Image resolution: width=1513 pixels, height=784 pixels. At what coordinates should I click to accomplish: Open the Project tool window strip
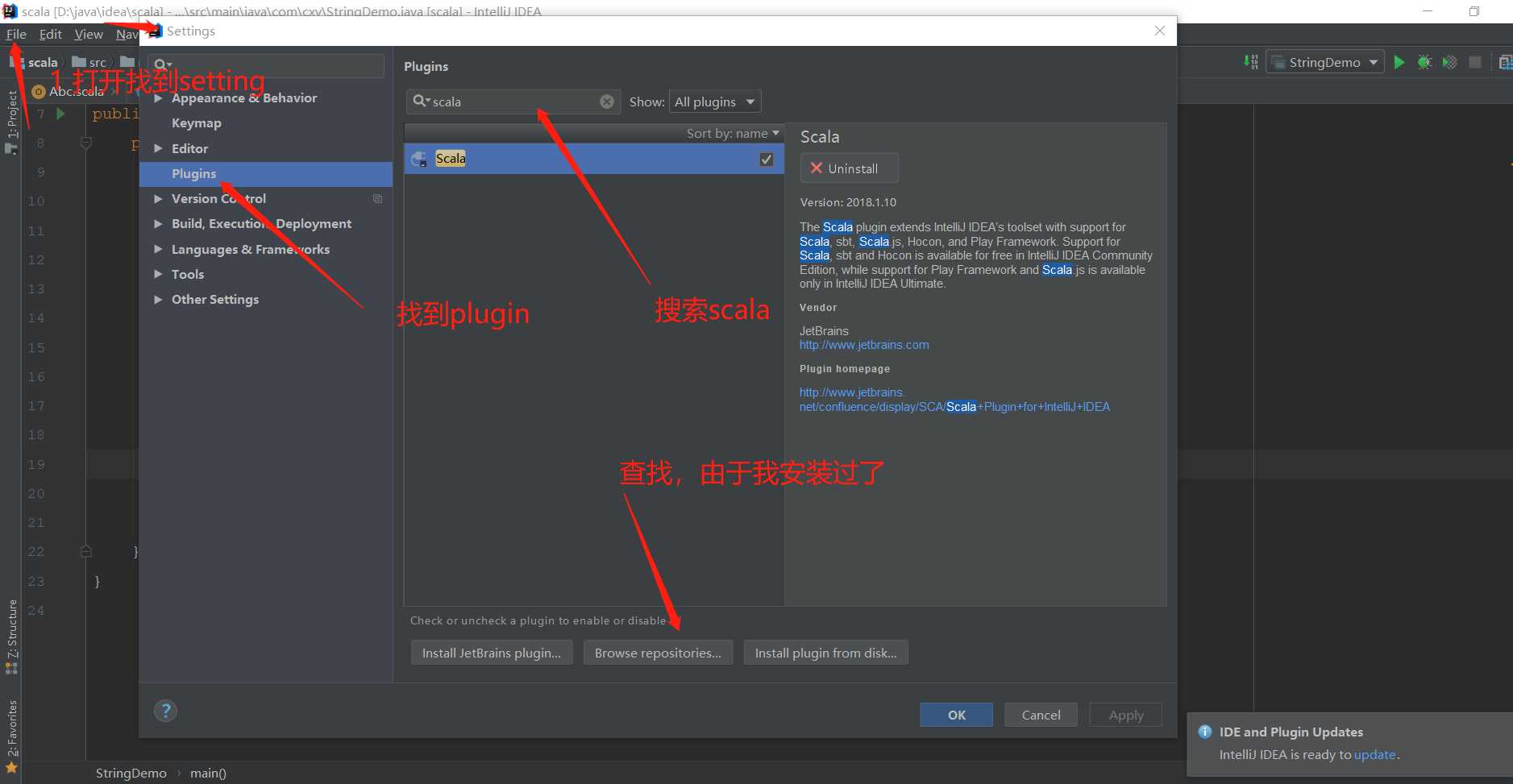11,121
